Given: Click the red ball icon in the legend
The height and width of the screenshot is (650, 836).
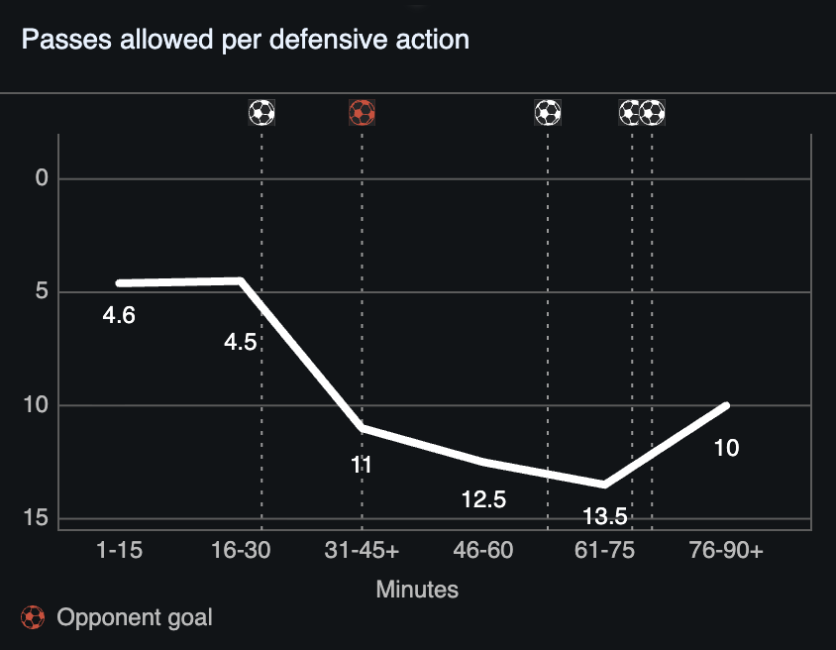Looking at the screenshot, I should coord(33,617).
